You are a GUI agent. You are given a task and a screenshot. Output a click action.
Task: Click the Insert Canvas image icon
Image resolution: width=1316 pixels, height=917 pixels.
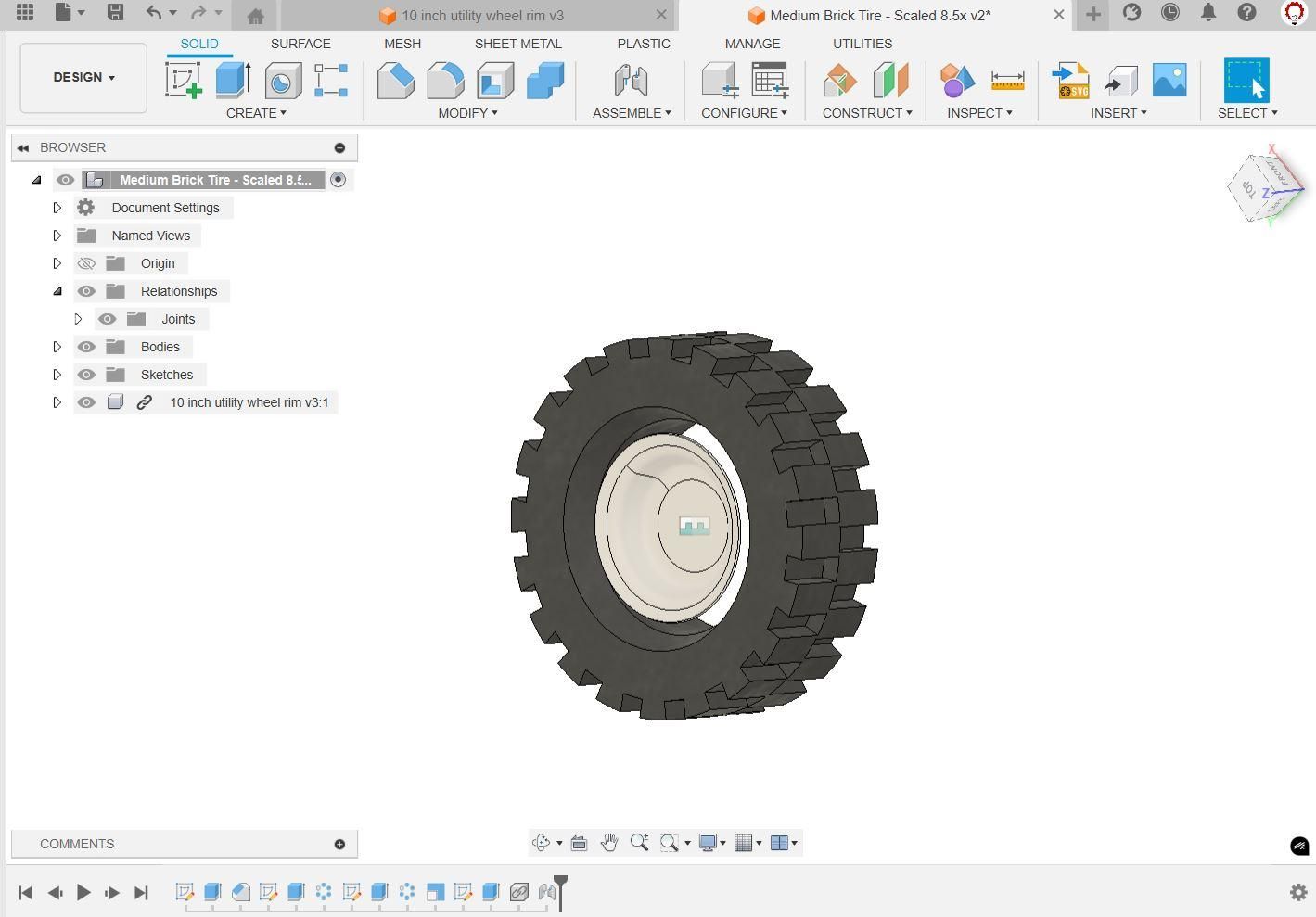click(1169, 80)
